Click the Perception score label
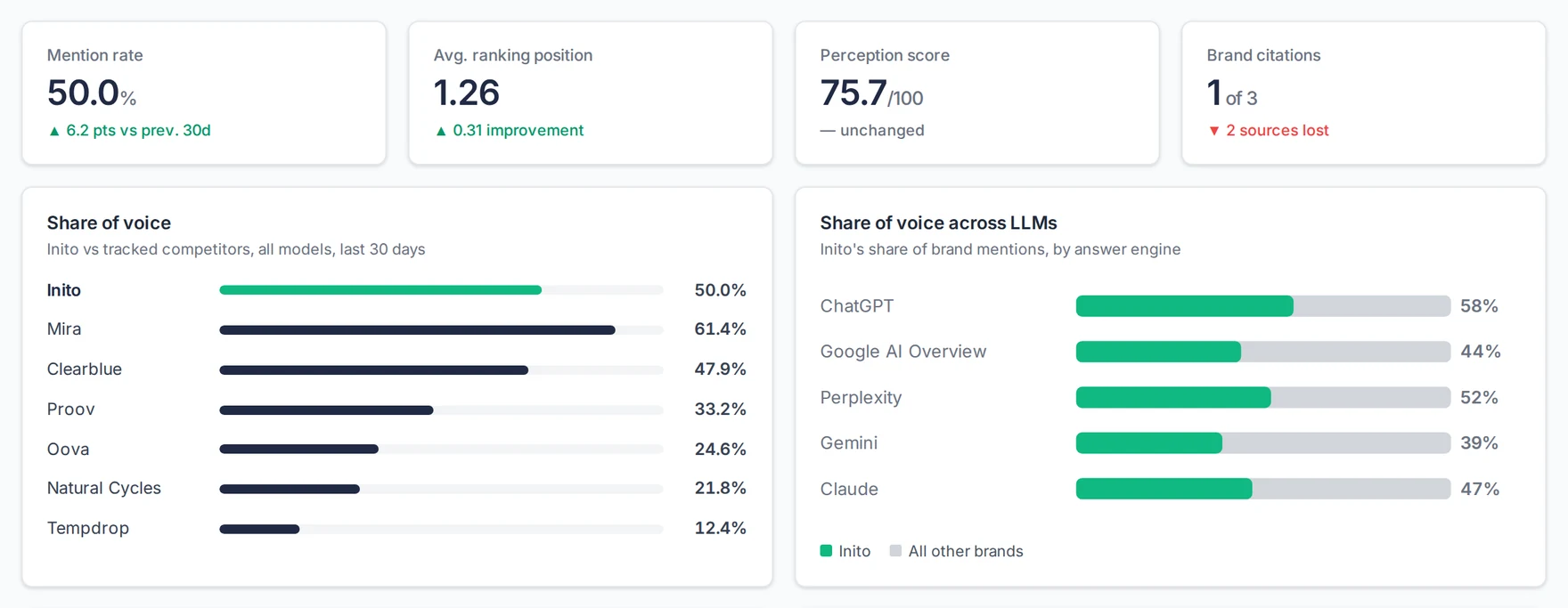The height and width of the screenshot is (608, 1568). pos(885,55)
